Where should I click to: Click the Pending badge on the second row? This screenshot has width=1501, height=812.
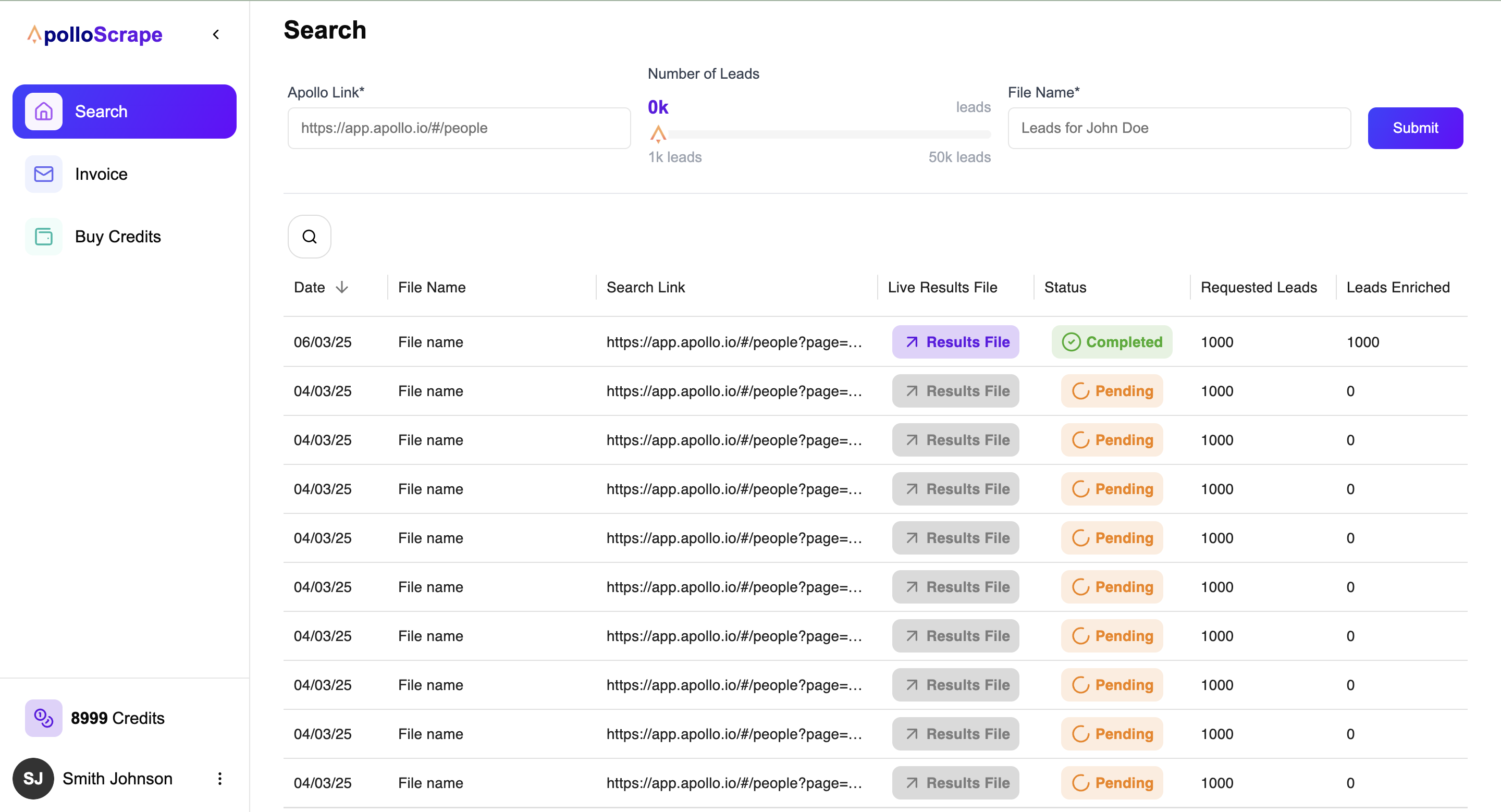(1112, 391)
